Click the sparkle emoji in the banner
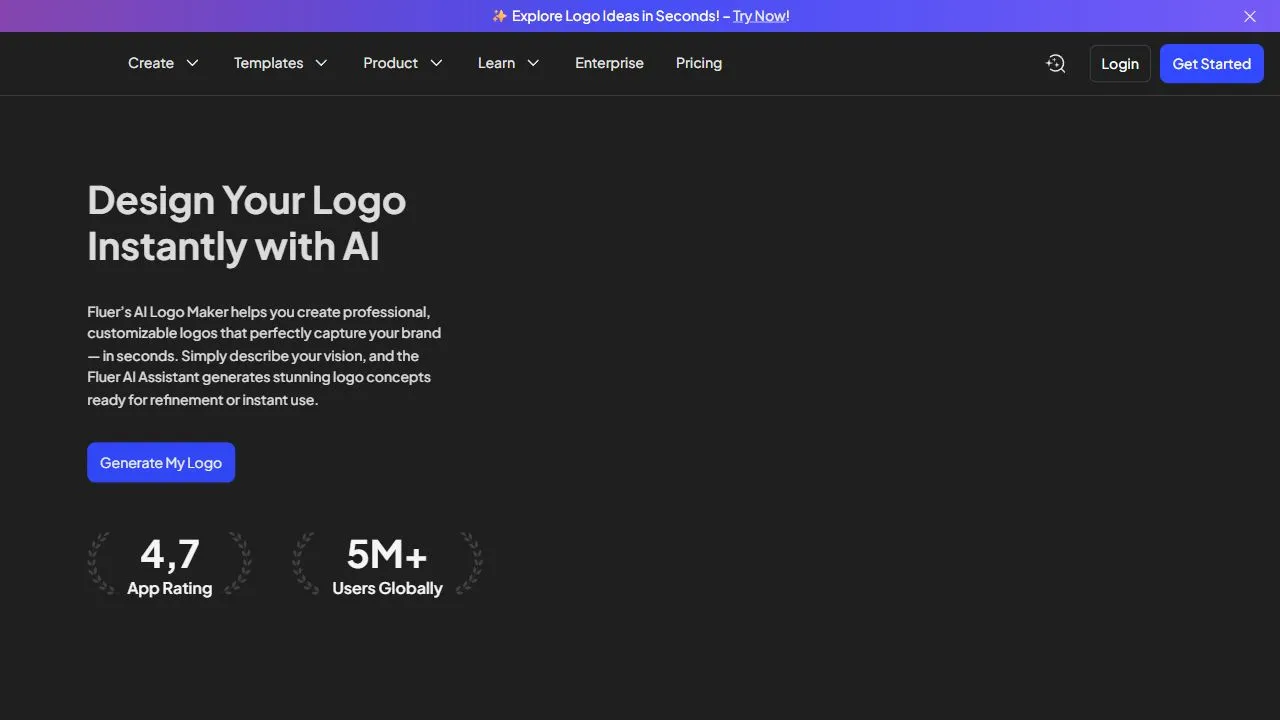 pyautogui.click(x=499, y=16)
